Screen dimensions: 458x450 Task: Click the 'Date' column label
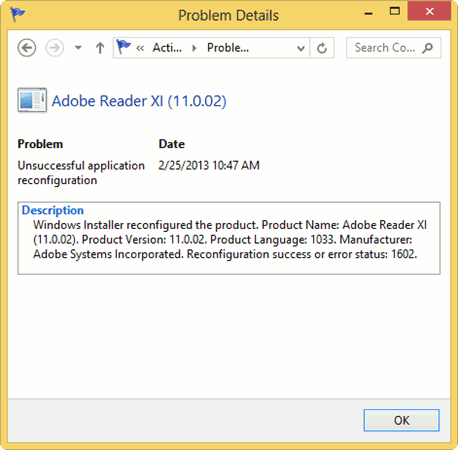(x=172, y=144)
